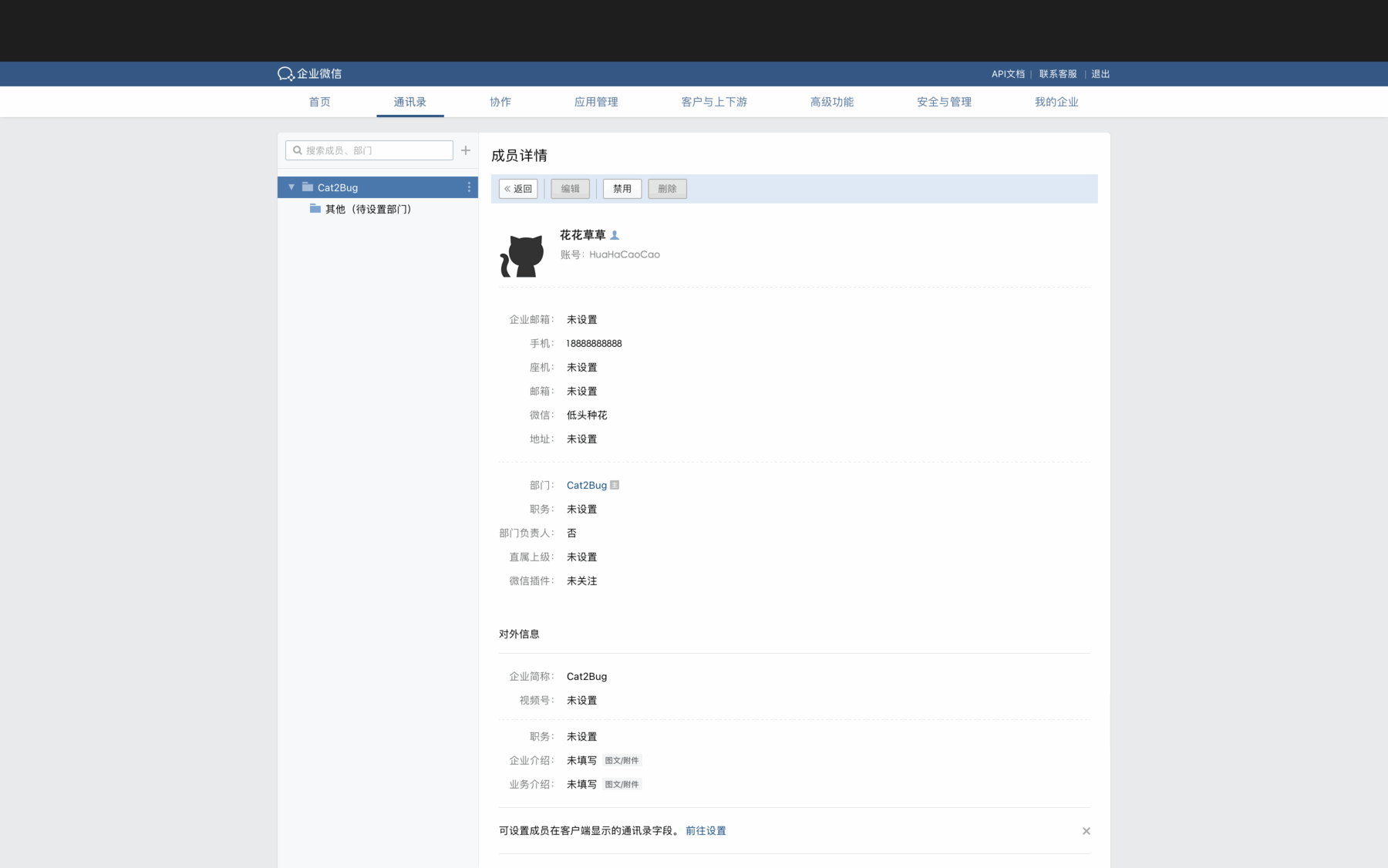The image size is (1388, 868).
Task: Click the department icon next to Cat2Bug link
Action: 615,485
